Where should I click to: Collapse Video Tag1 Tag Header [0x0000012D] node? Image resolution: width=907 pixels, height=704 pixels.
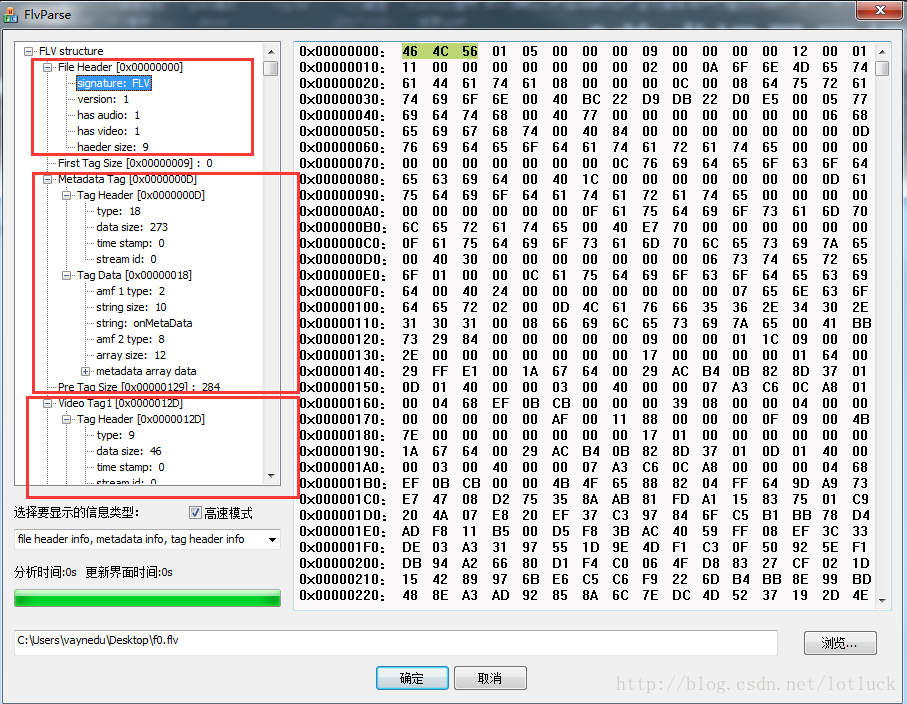pyautogui.click(x=67, y=419)
